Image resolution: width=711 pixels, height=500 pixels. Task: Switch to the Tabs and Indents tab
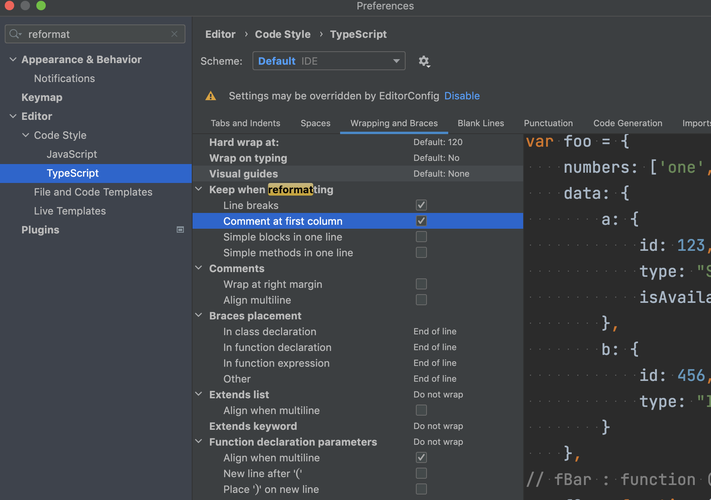tap(245, 123)
